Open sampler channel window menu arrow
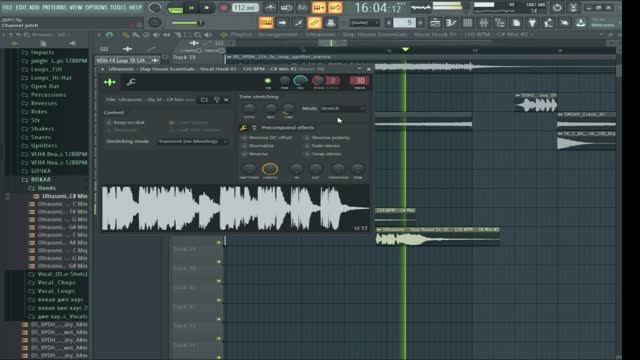The height and width of the screenshot is (360, 640). point(102,69)
